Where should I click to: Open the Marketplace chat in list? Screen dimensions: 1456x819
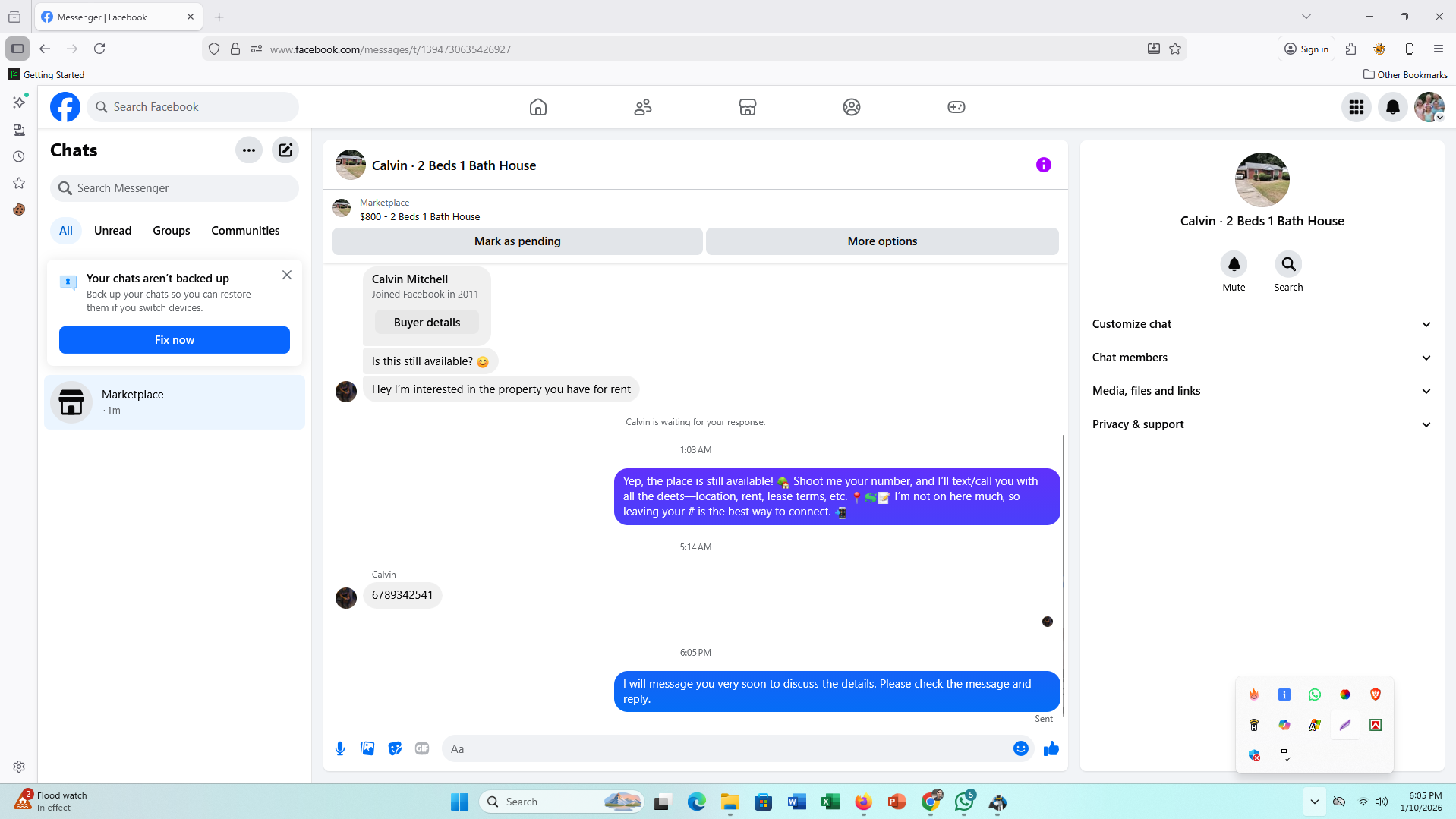tap(175, 402)
